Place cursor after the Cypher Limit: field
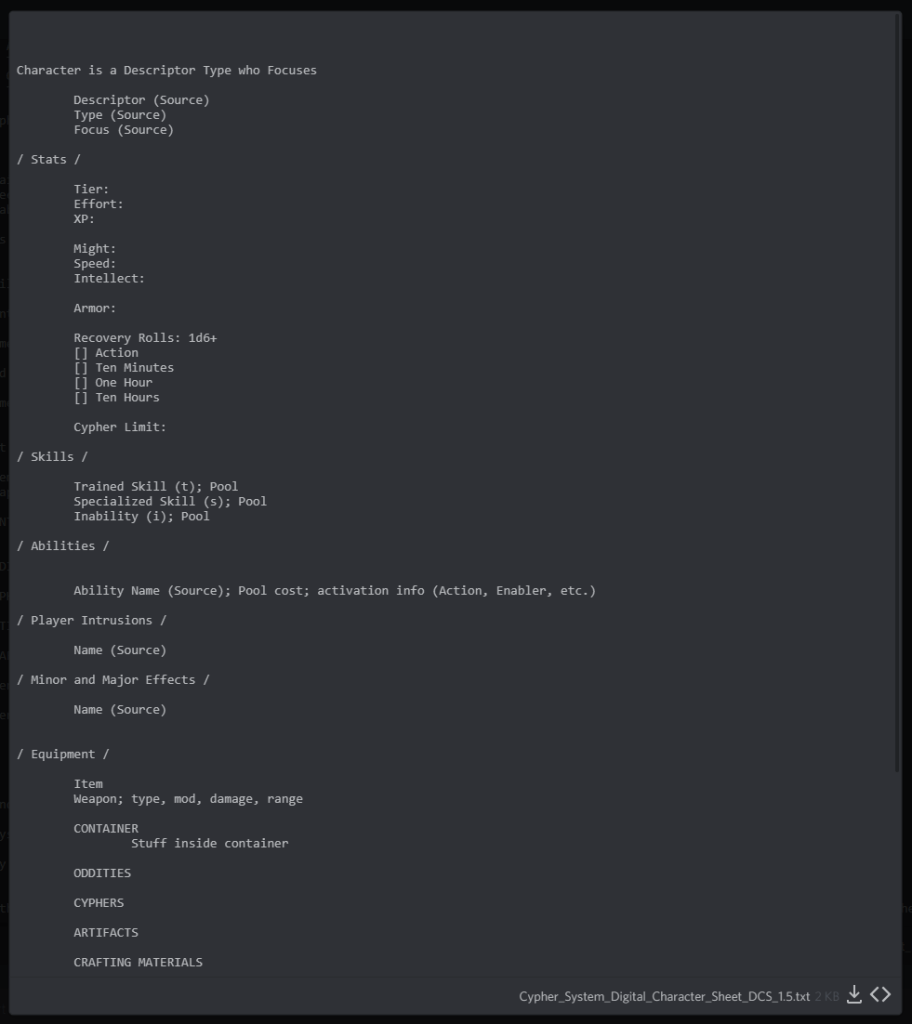 point(169,427)
